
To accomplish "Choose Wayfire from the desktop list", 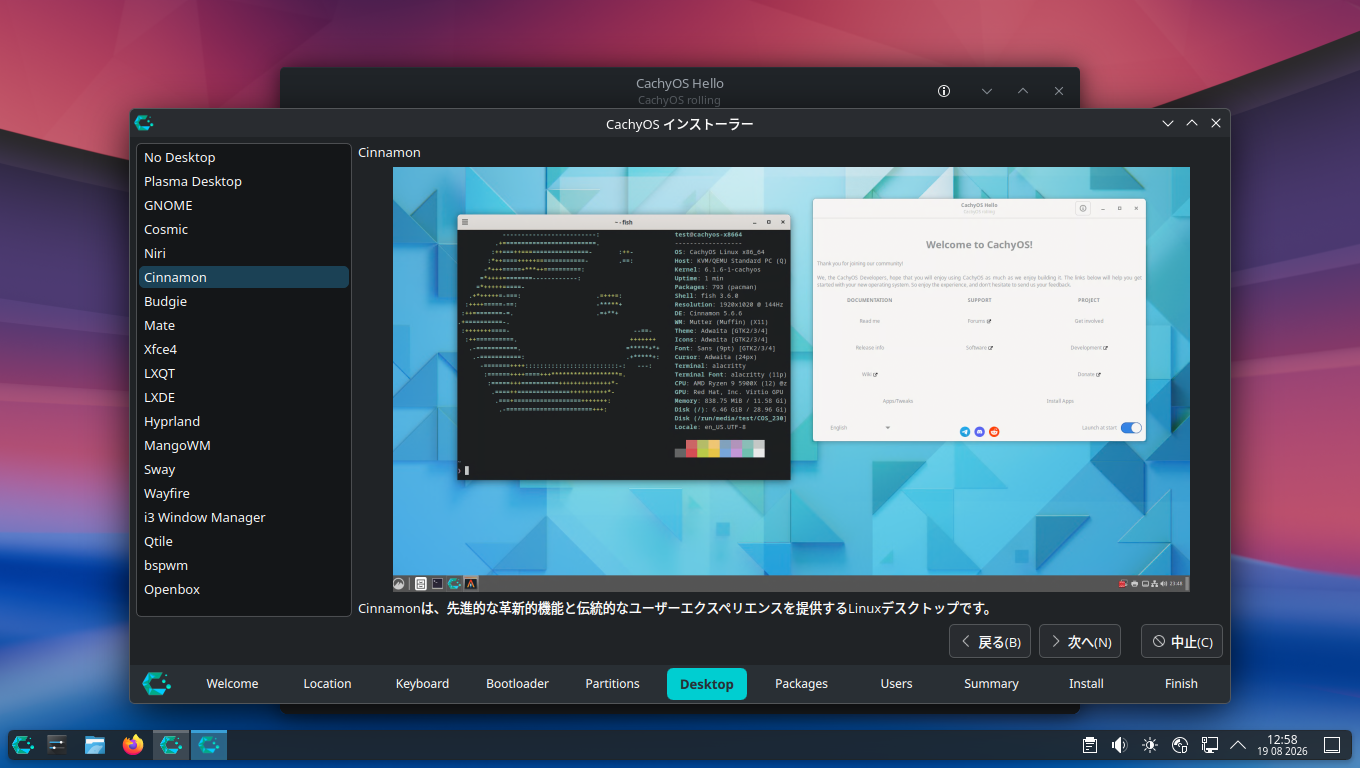I will click(x=244, y=493).
